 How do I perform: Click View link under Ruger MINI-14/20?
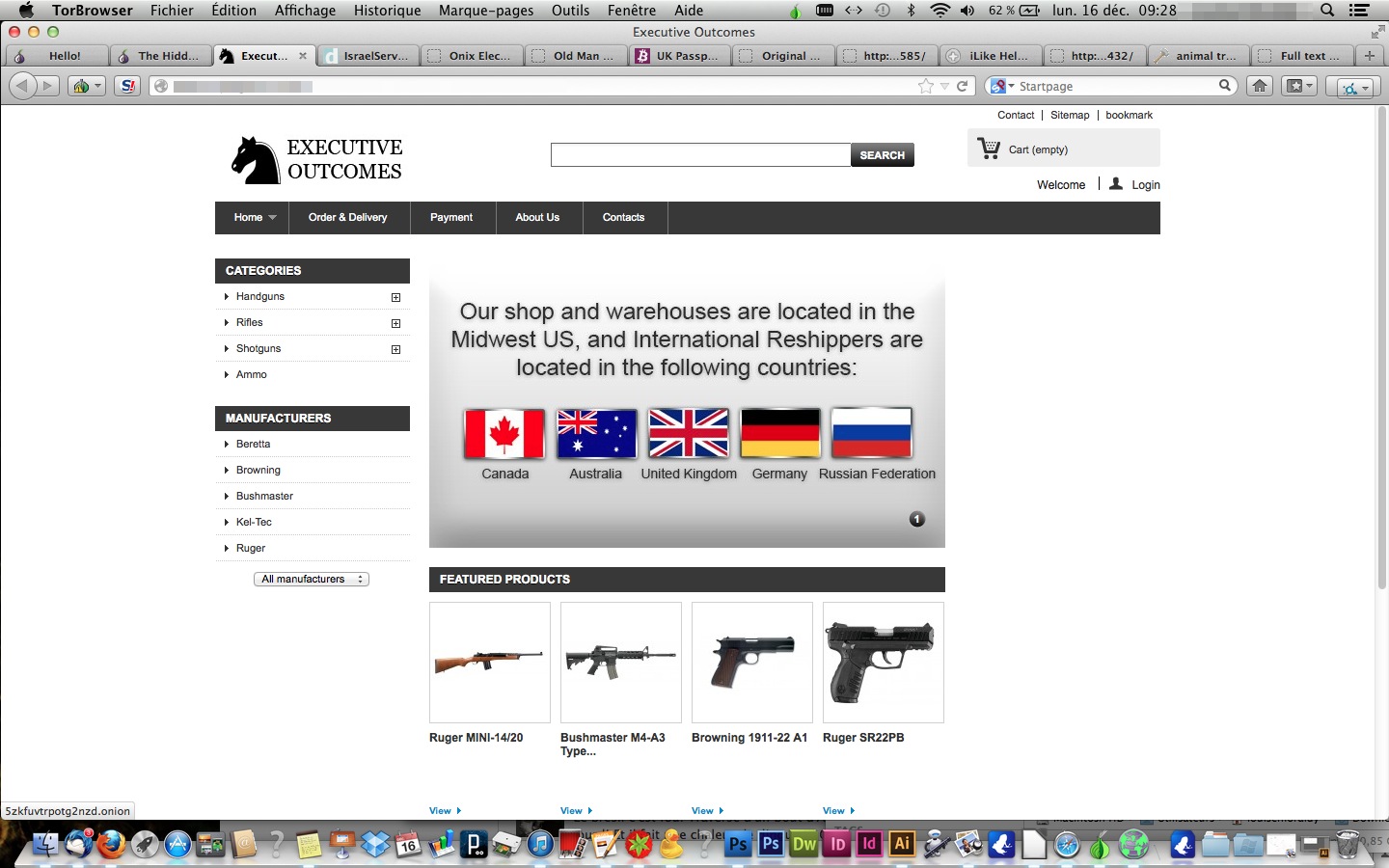tap(445, 810)
